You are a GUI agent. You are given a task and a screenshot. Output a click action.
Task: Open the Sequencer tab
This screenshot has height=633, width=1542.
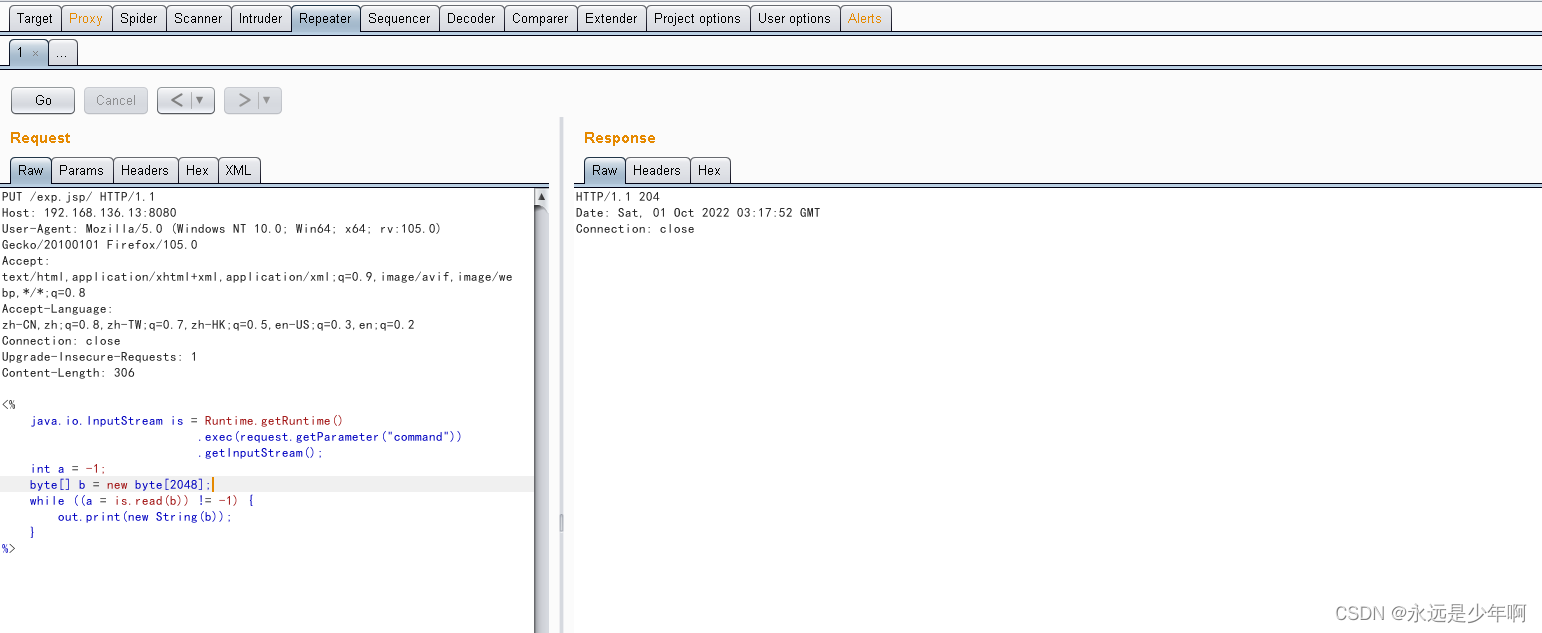click(399, 18)
